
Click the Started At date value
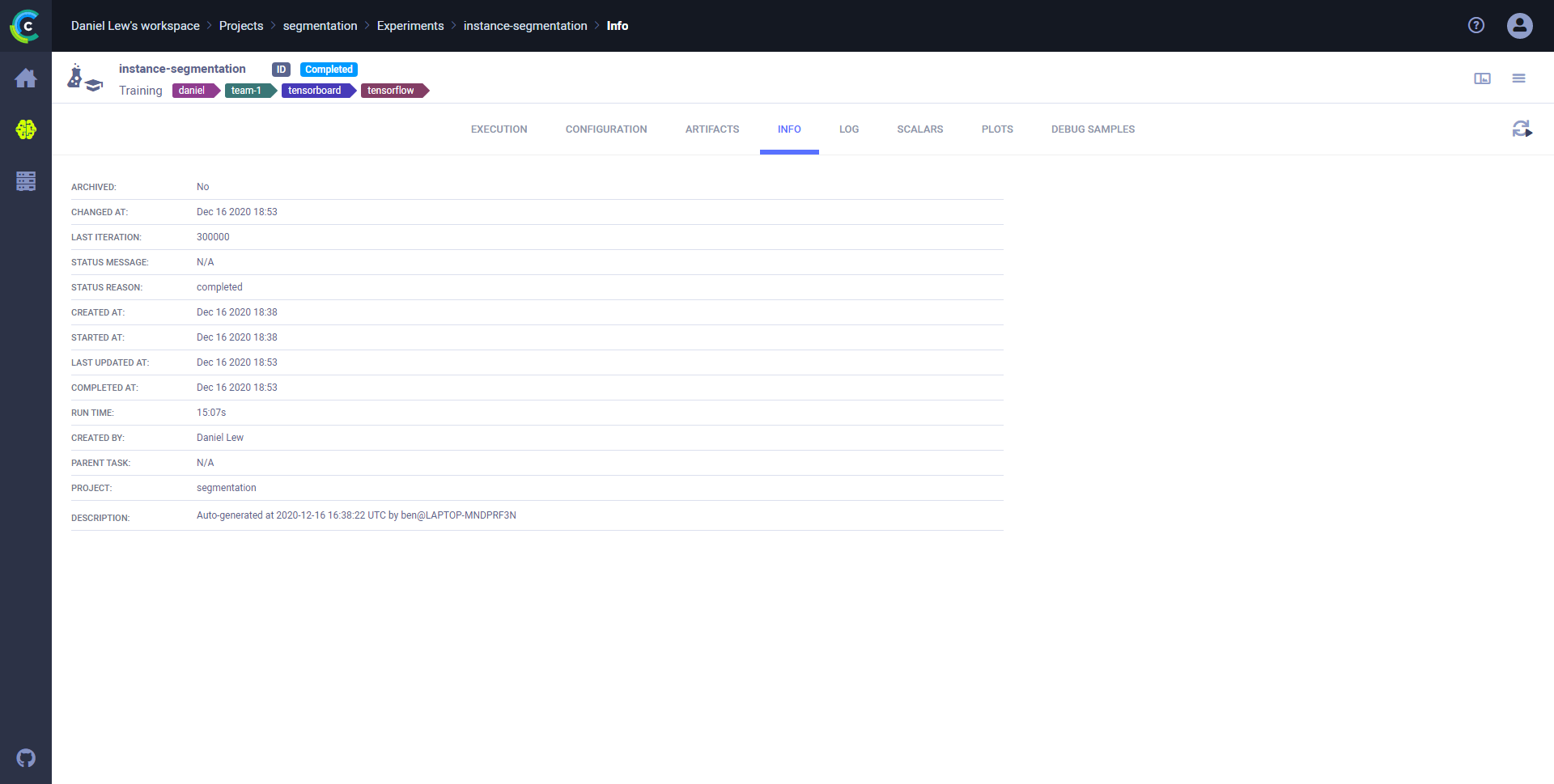(237, 337)
